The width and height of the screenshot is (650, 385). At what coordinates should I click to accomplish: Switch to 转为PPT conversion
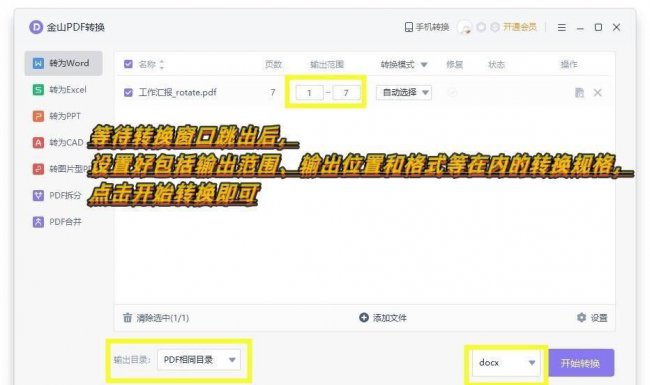(57, 116)
